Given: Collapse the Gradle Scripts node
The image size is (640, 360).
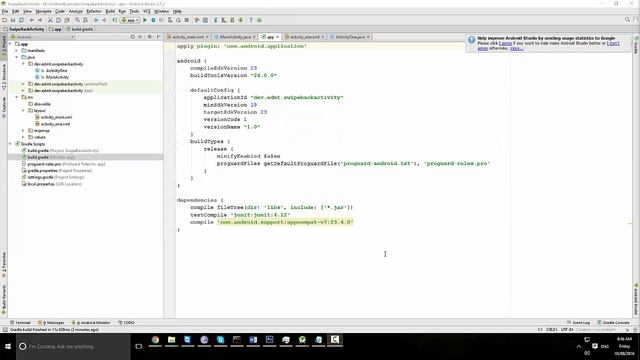Looking at the screenshot, I should pos(11,144).
